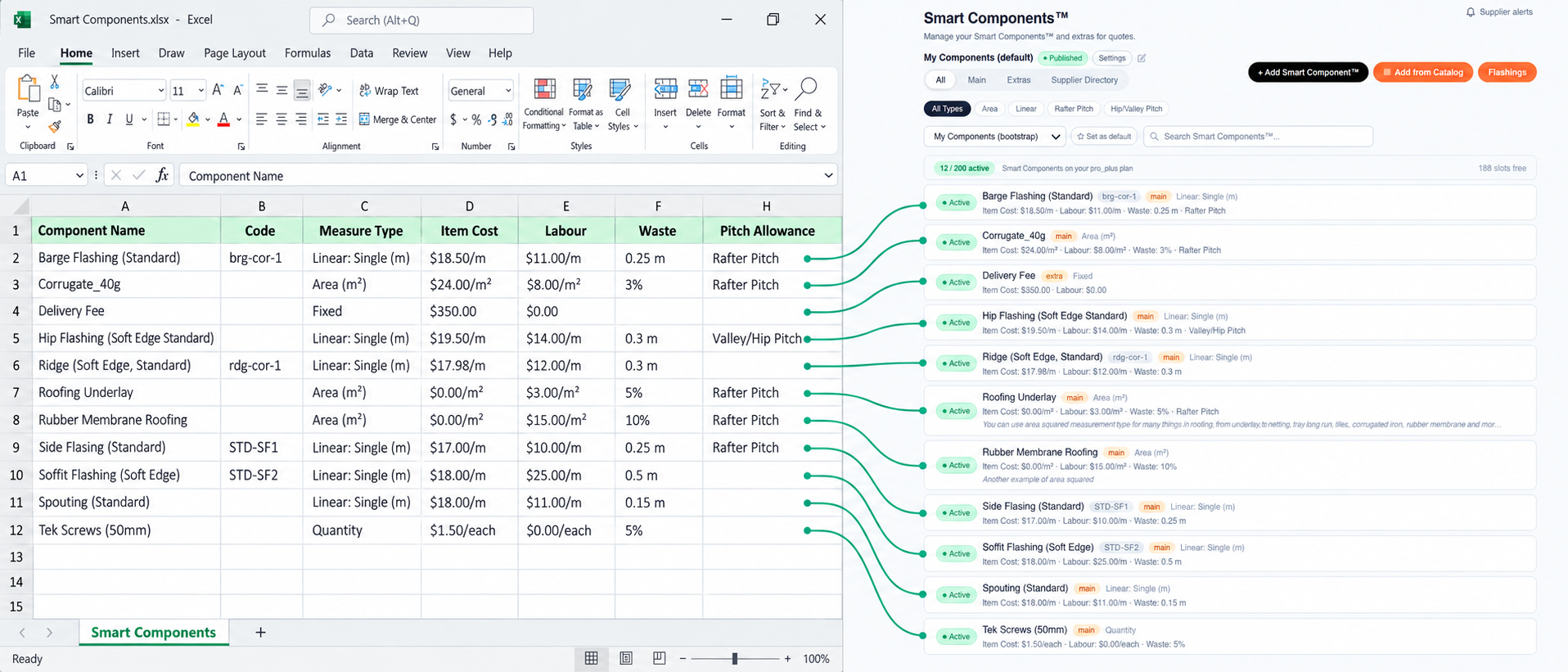Click the Paste clipboard icon
The image size is (1568, 672).
pos(28,88)
